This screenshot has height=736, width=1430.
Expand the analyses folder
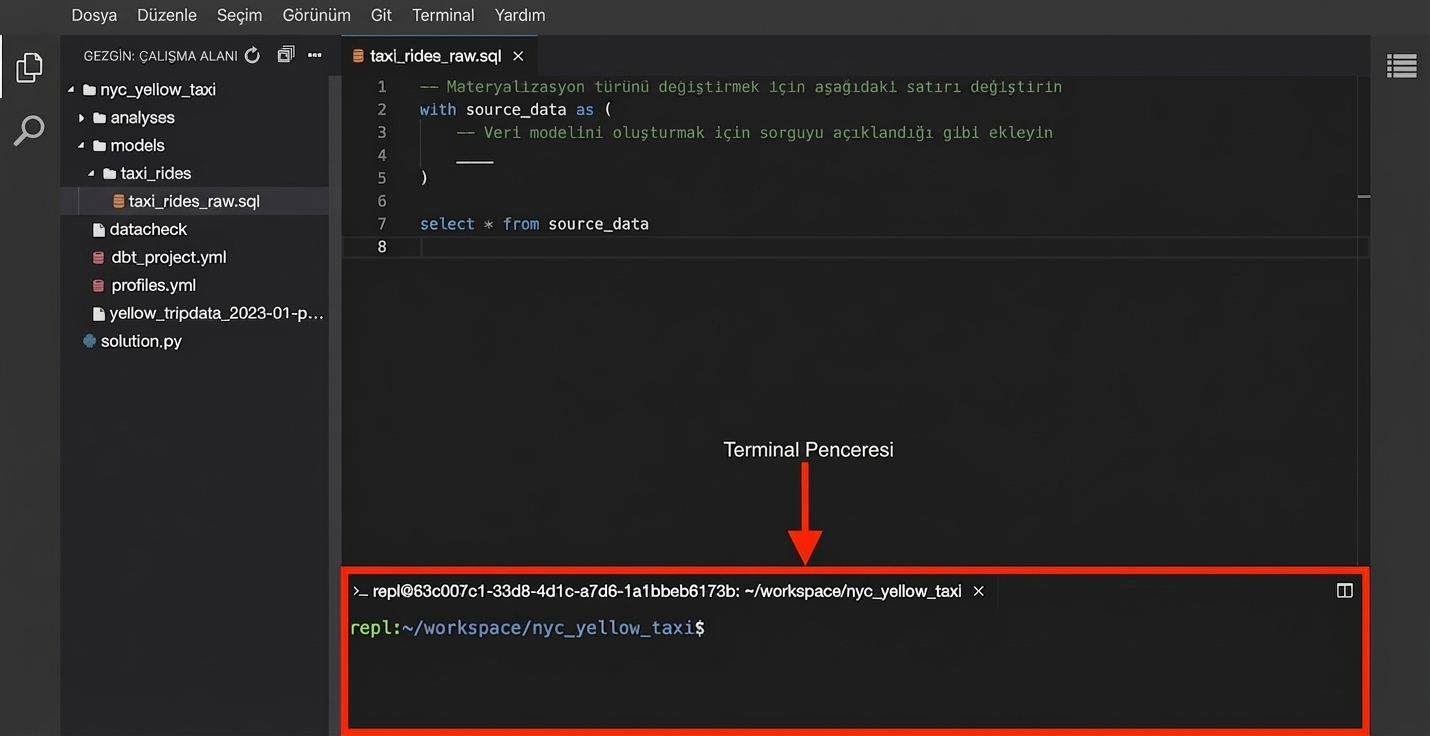[83, 117]
